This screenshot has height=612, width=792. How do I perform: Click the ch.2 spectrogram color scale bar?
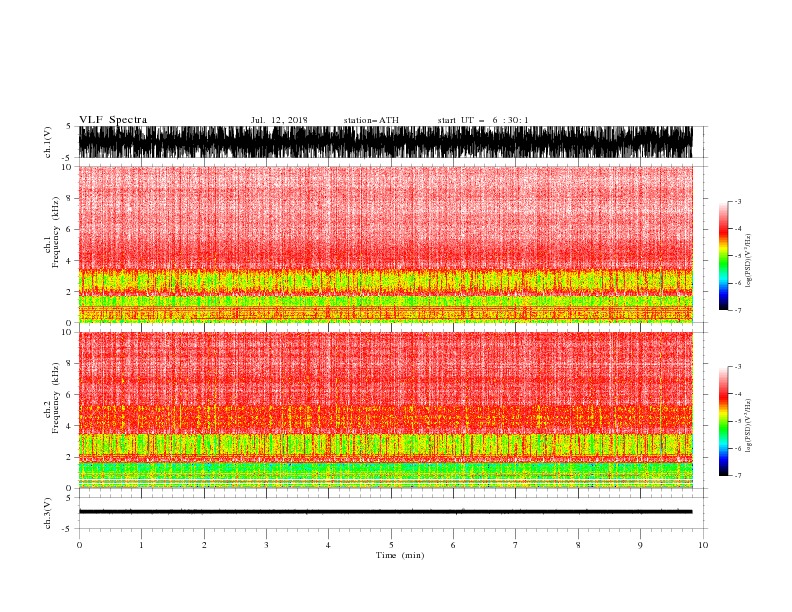[723, 421]
